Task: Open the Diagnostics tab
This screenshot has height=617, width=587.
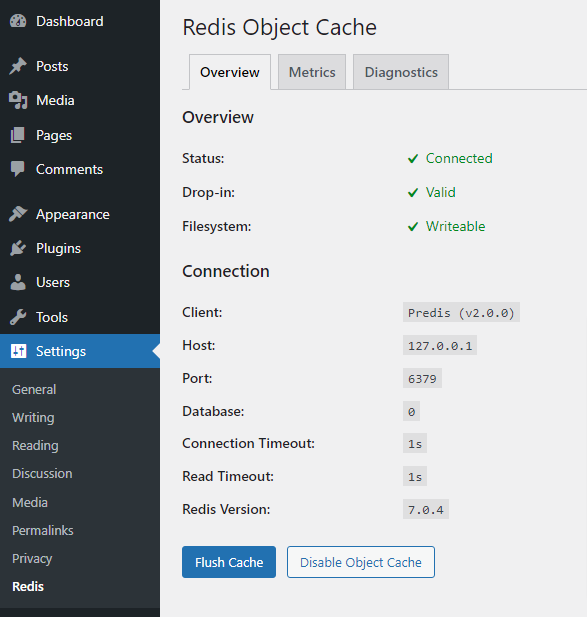Action: (x=401, y=72)
